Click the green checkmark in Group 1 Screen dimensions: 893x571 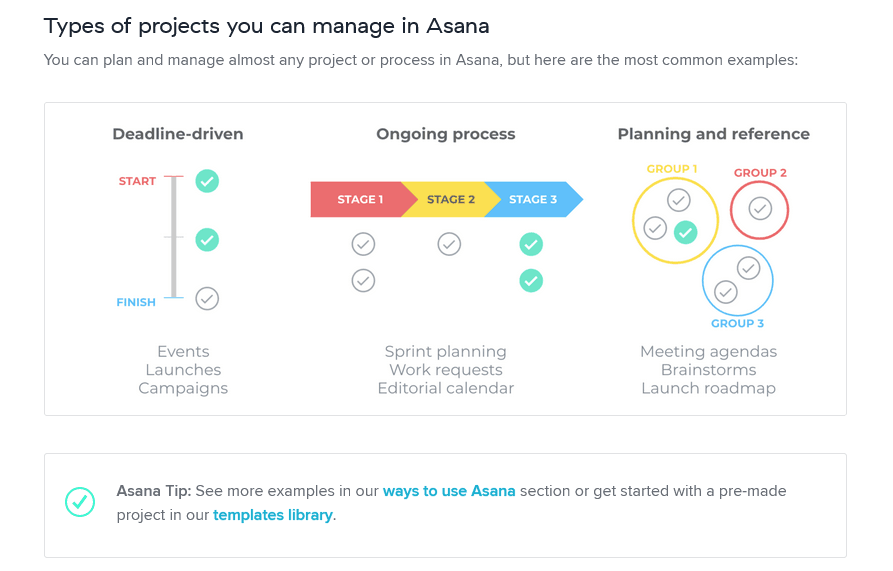tap(685, 233)
